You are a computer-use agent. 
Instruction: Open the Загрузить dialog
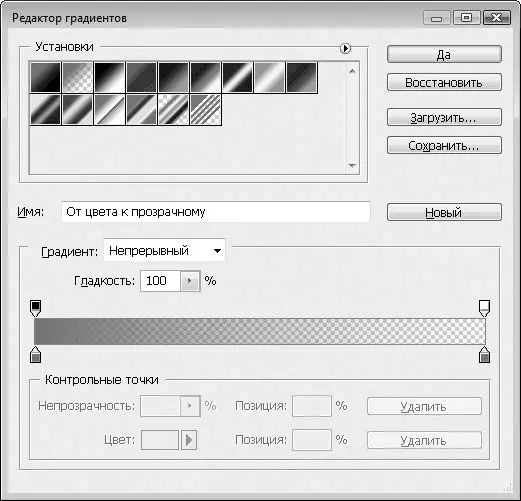pyautogui.click(x=444, y=117)
